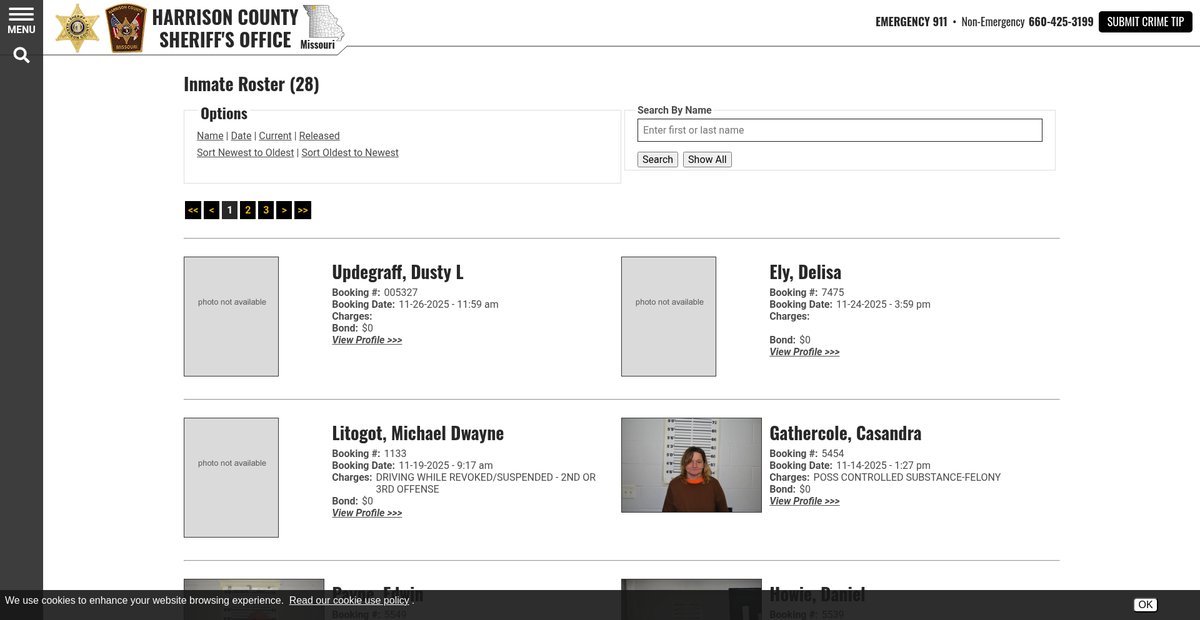Click the gold sheriff star badge logo
The image size is (1200, 620).
pyautogui.click(x=77, y=28)
